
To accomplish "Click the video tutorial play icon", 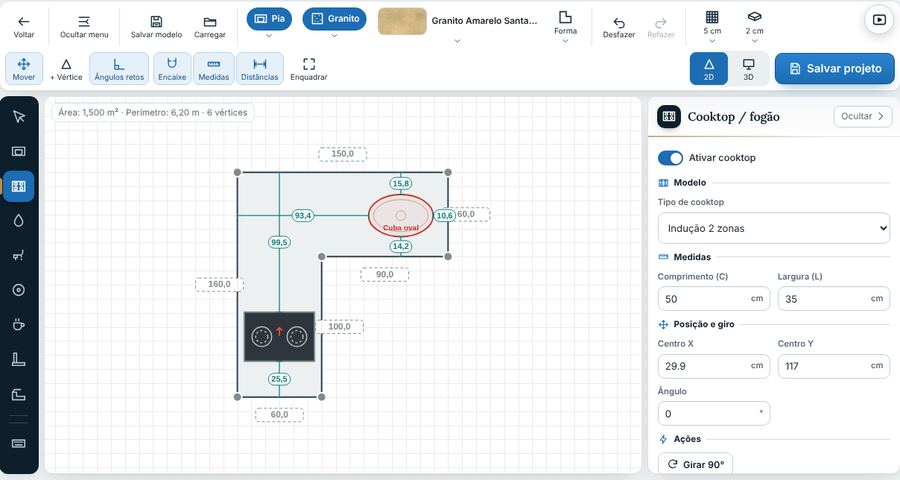I will coord(879,20).
